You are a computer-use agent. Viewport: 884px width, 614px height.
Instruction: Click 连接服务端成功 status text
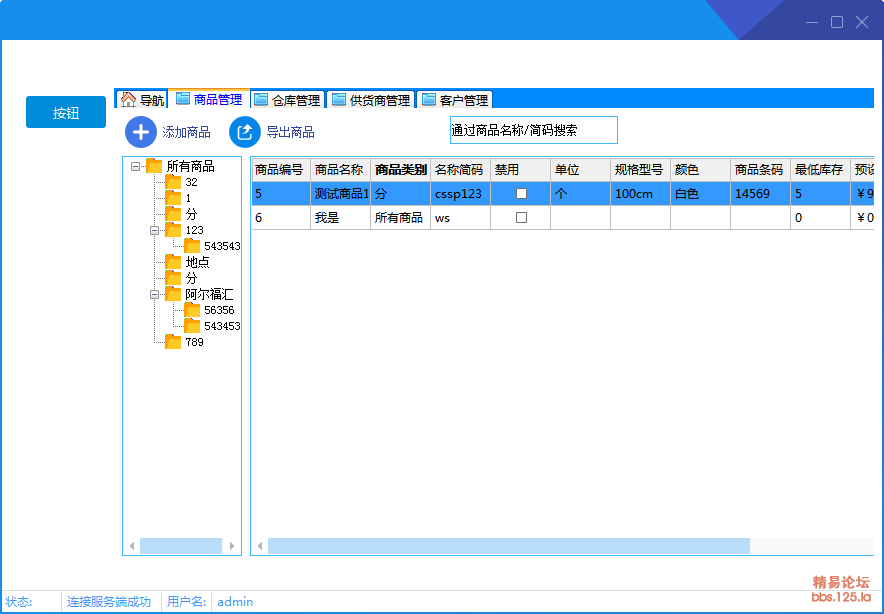click(109, 602)
